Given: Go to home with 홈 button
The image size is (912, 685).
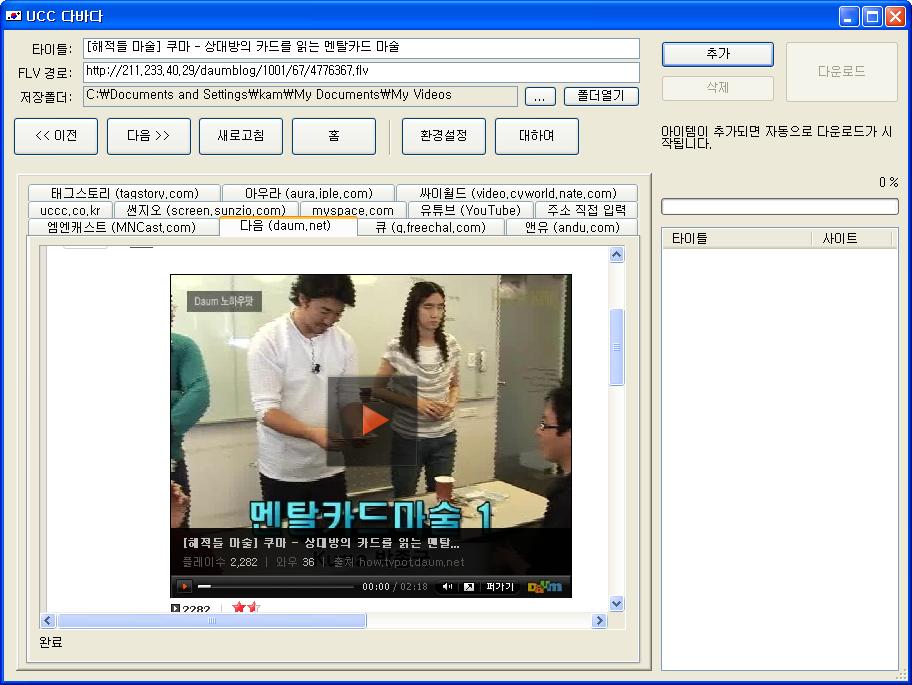Looking at the screenshot, I should pos(334,136).
